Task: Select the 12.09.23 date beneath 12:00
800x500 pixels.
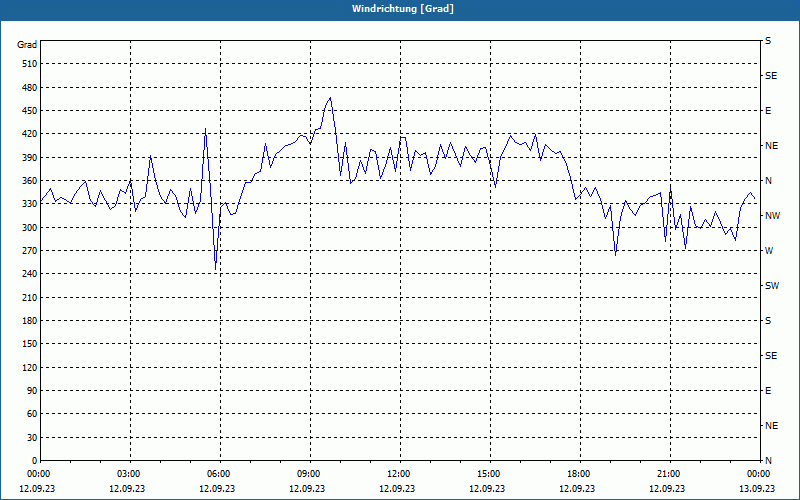Action: click(397, 488)
